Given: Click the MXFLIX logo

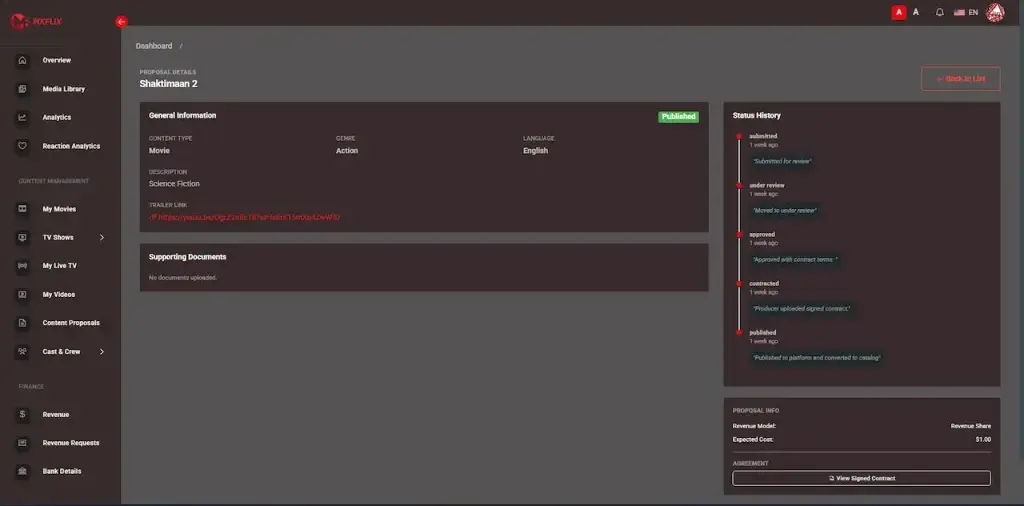Looking at the screenshot, I should pos(35,22).
